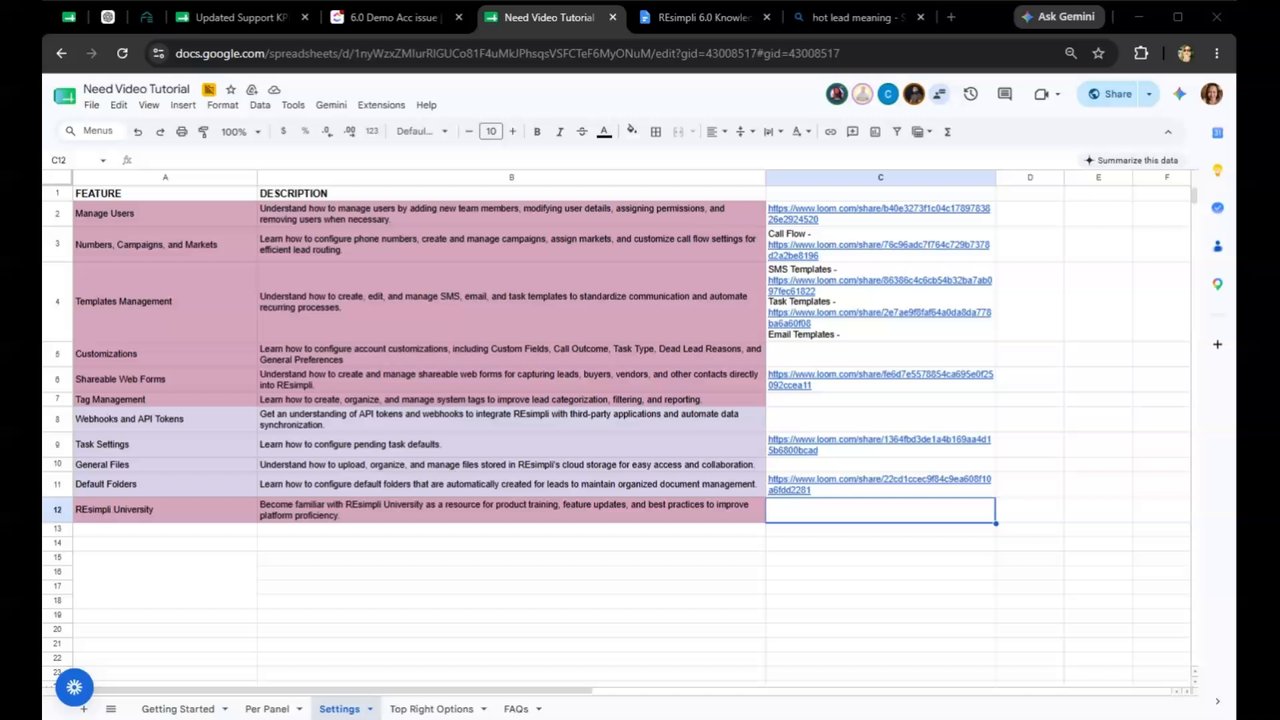Open the Extensions menu
The width and height of the screenshot is (1280, 720).
(x=381, y=105)
